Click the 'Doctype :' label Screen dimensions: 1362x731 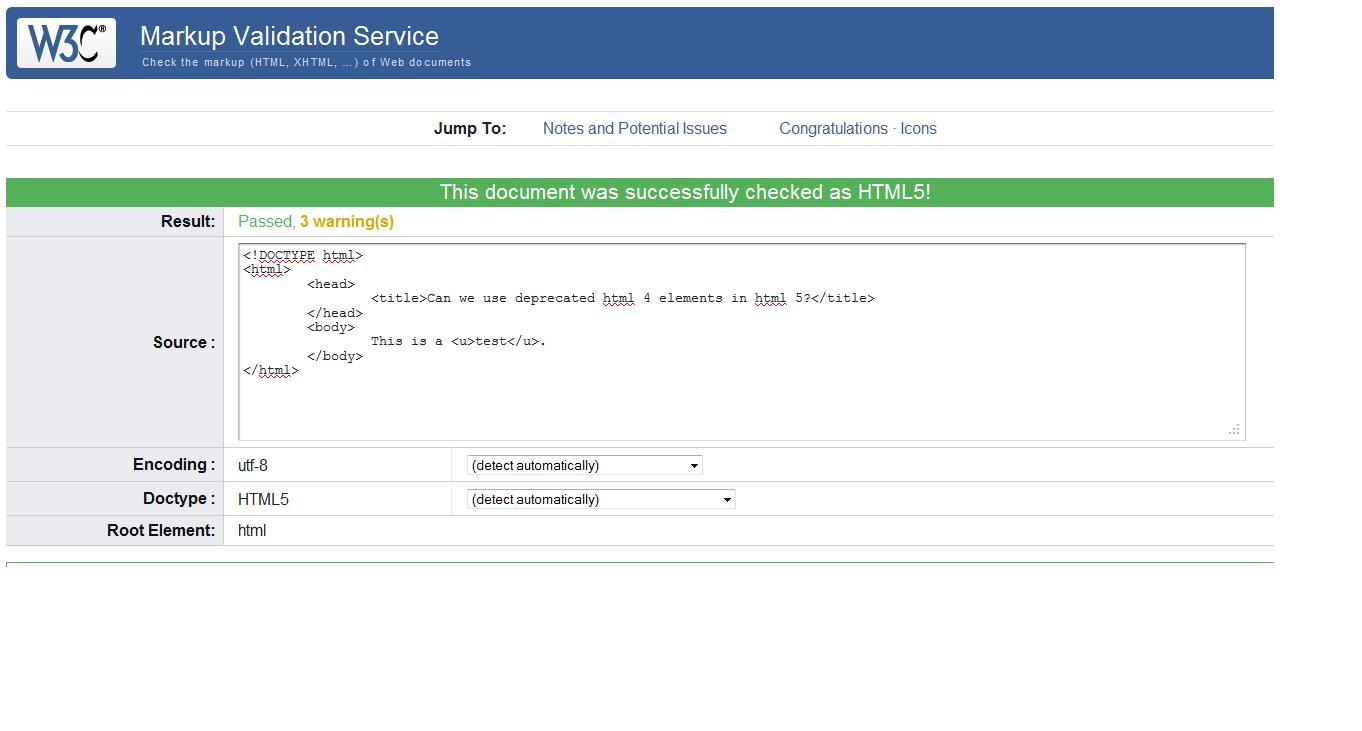tap(179, 498)
